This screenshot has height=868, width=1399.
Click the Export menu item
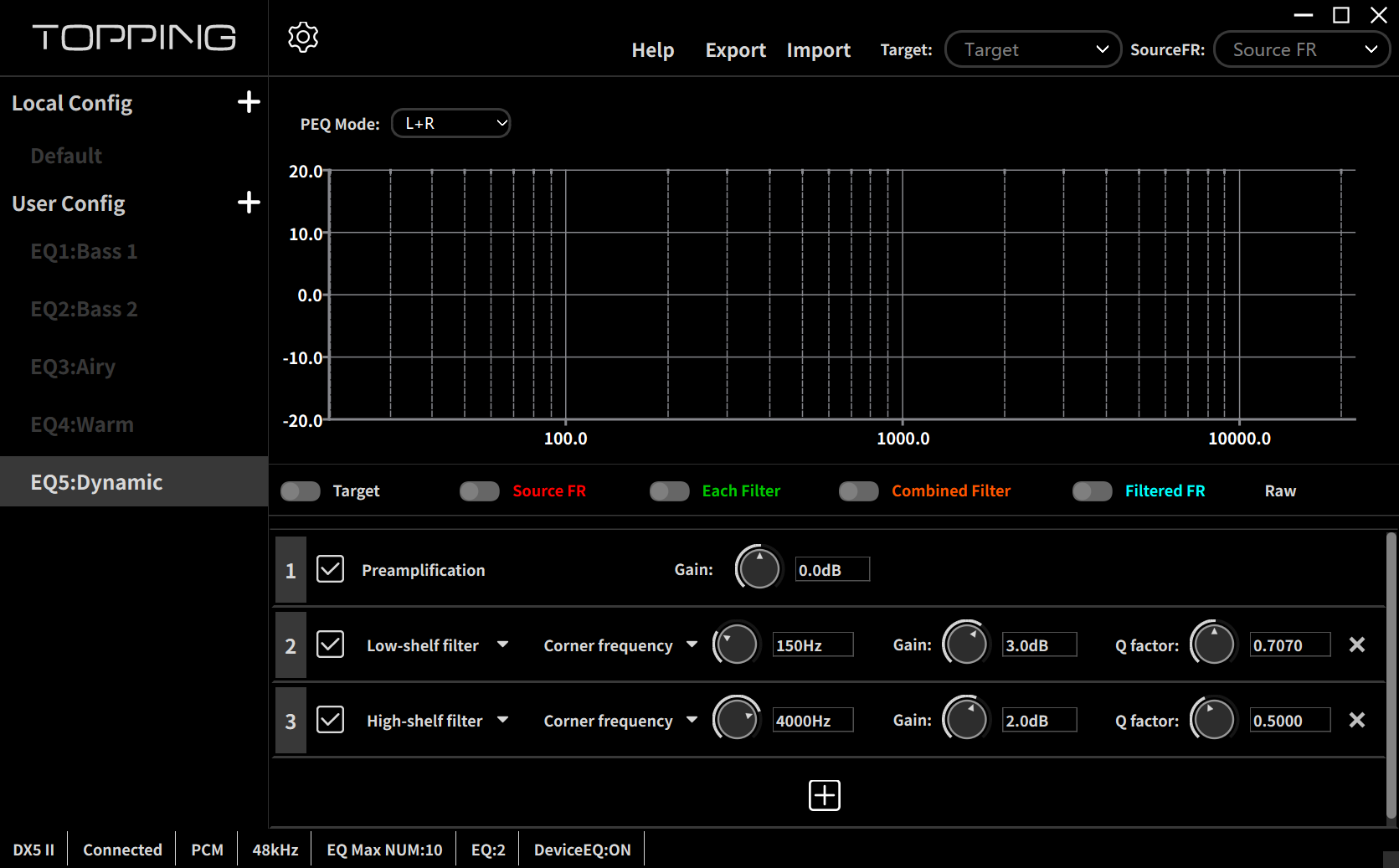tap(735, 50)
